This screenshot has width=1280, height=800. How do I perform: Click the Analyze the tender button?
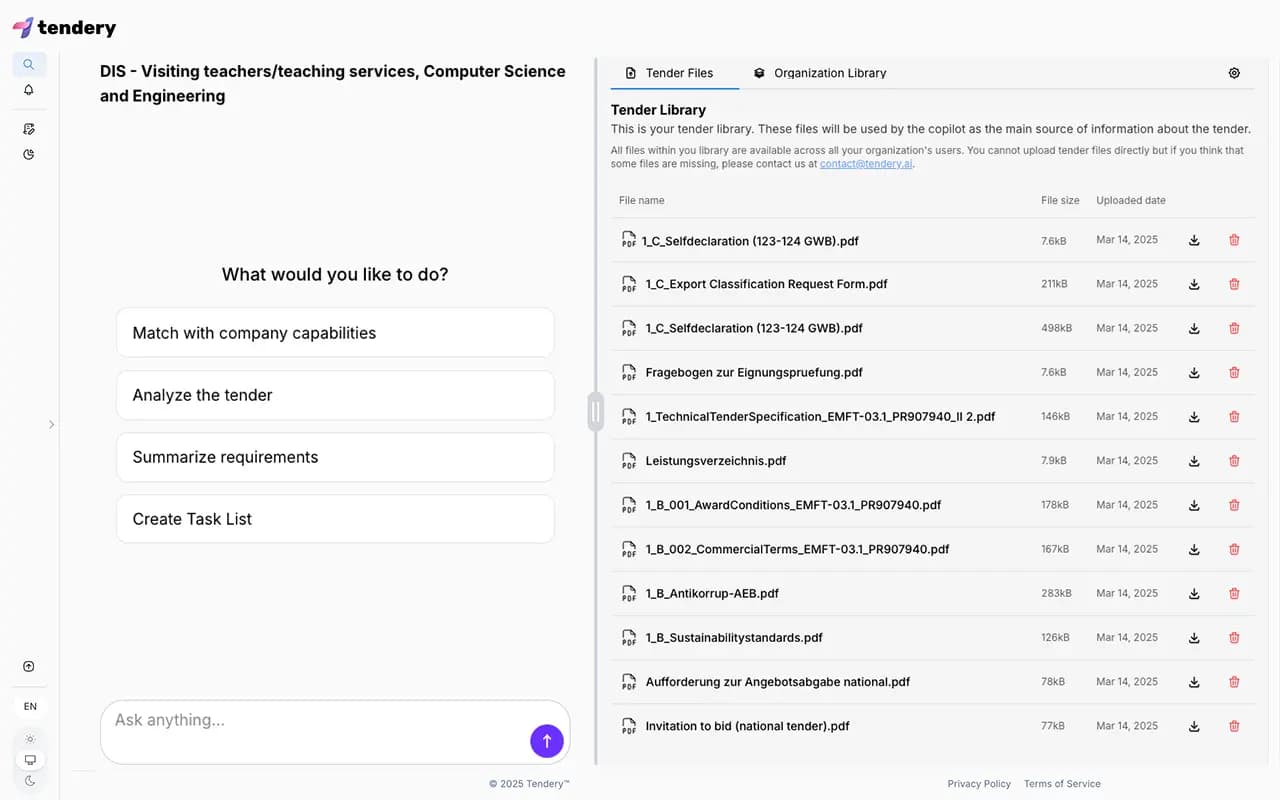pos(335,395)
